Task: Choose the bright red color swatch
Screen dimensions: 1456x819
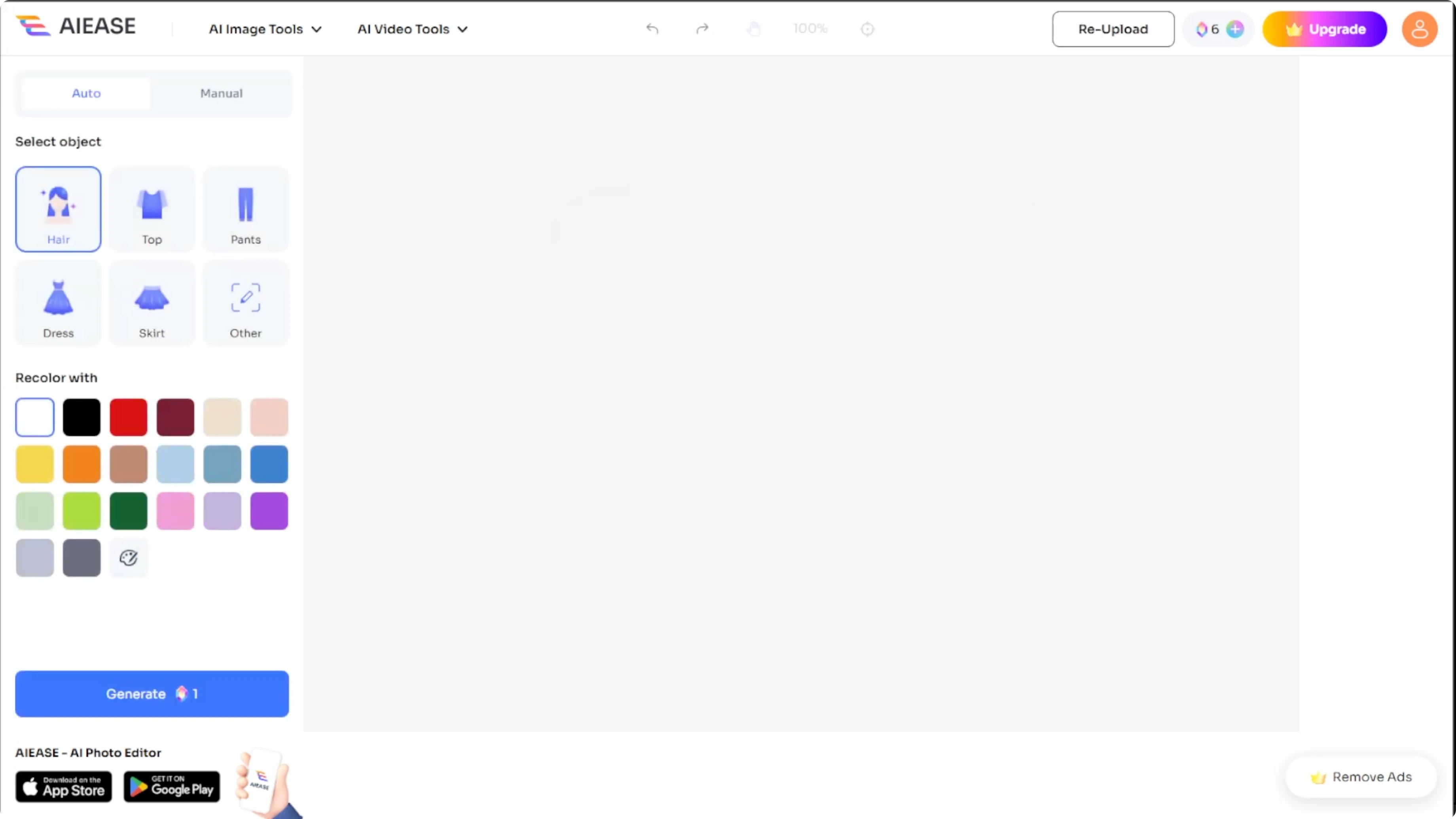Action: coord(128,417)
